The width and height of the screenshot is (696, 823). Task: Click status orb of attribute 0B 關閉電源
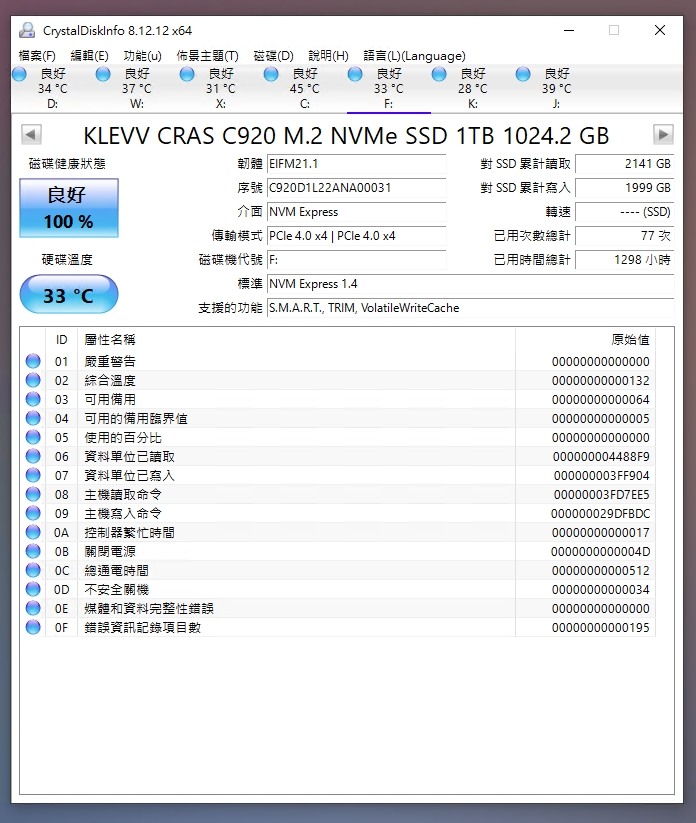(33, 551)
